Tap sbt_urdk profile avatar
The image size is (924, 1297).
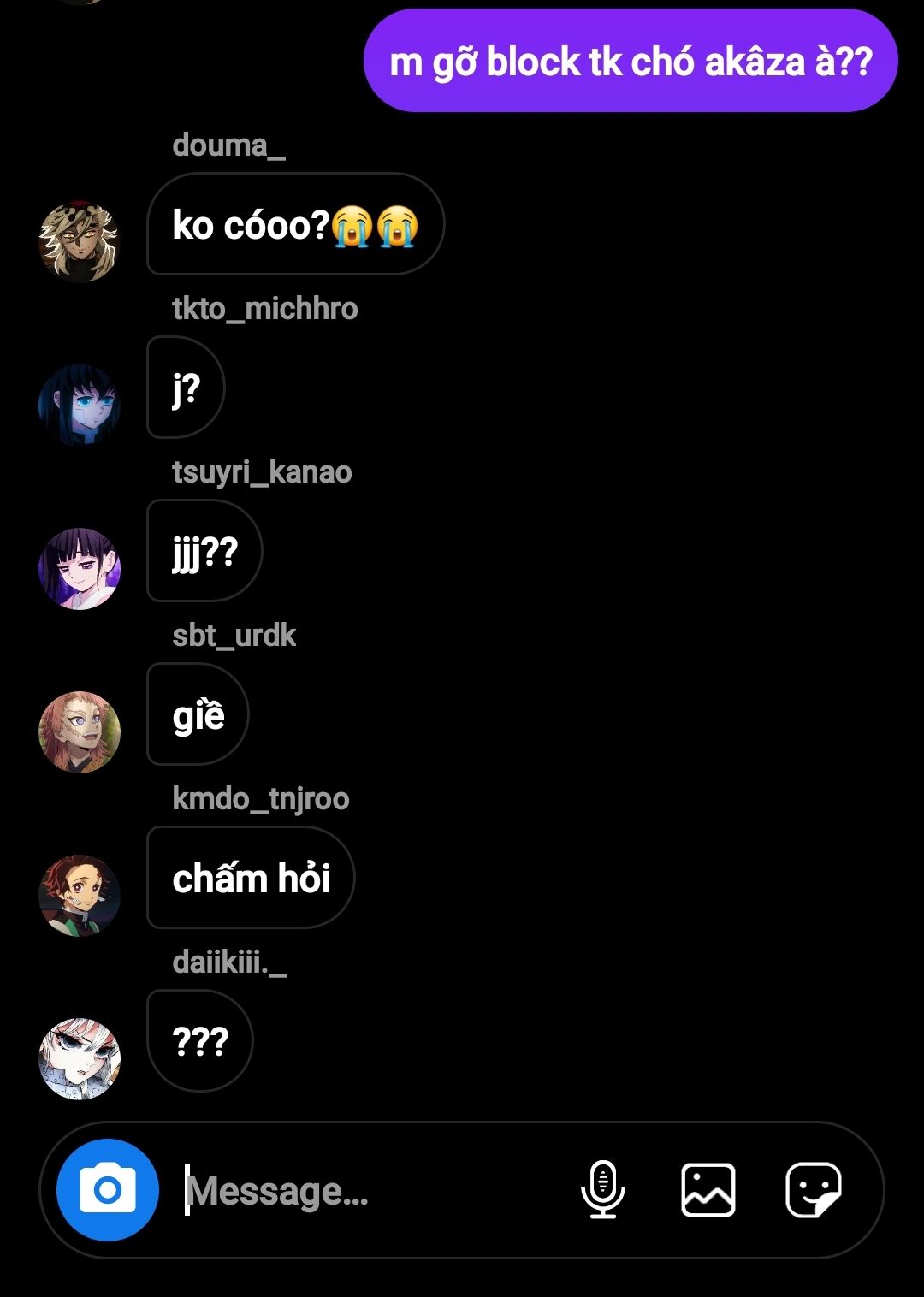80,731
